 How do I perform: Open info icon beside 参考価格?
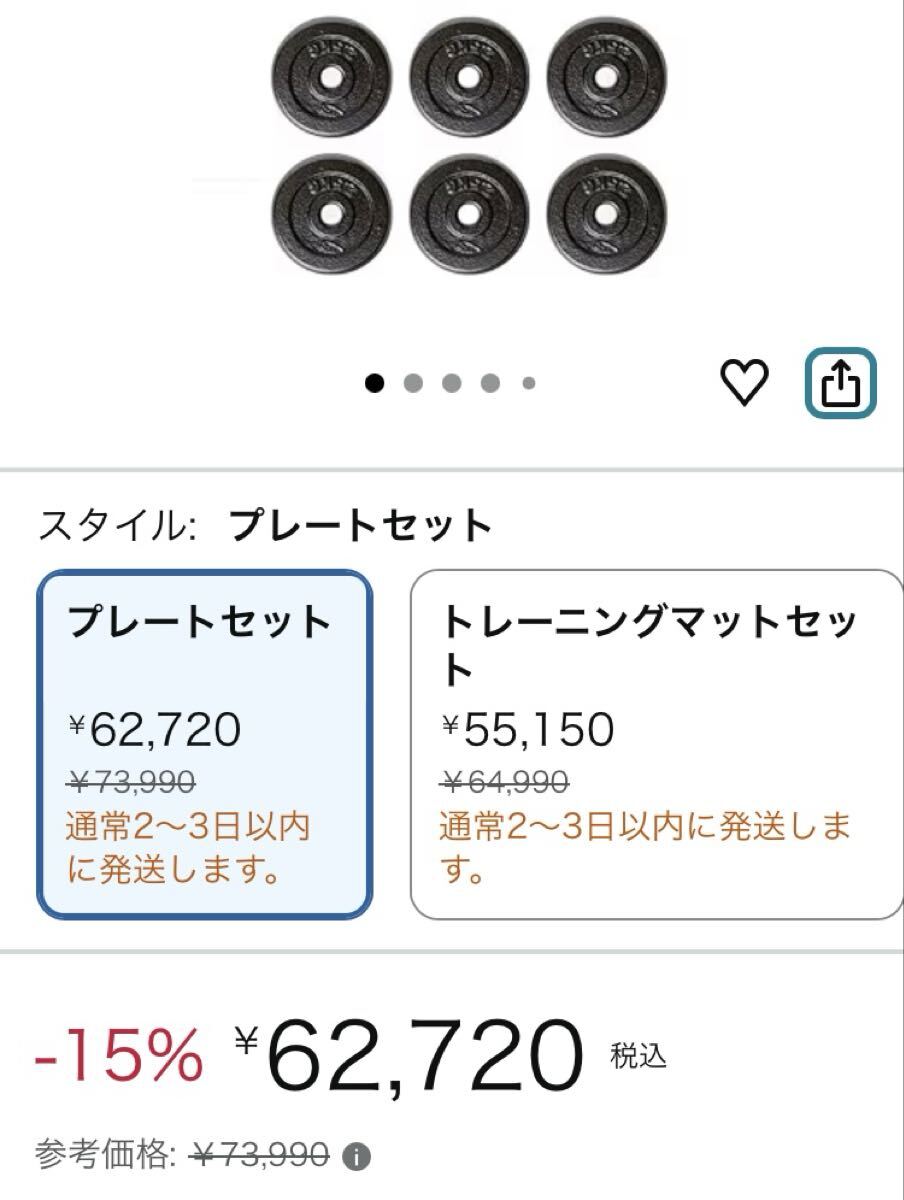356,1158
